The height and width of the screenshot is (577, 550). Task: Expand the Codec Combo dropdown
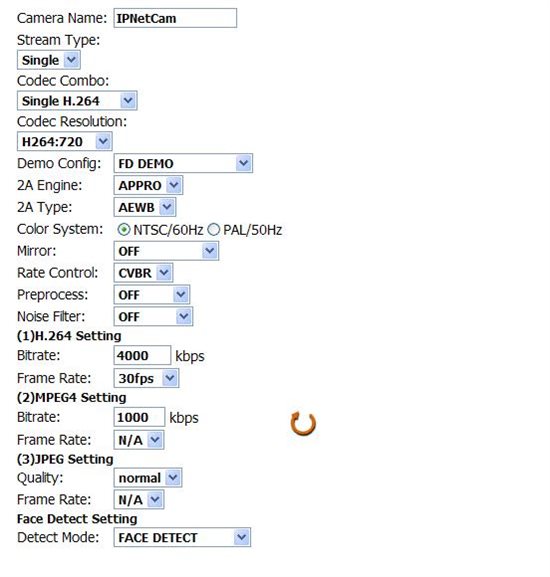(77, 100)
